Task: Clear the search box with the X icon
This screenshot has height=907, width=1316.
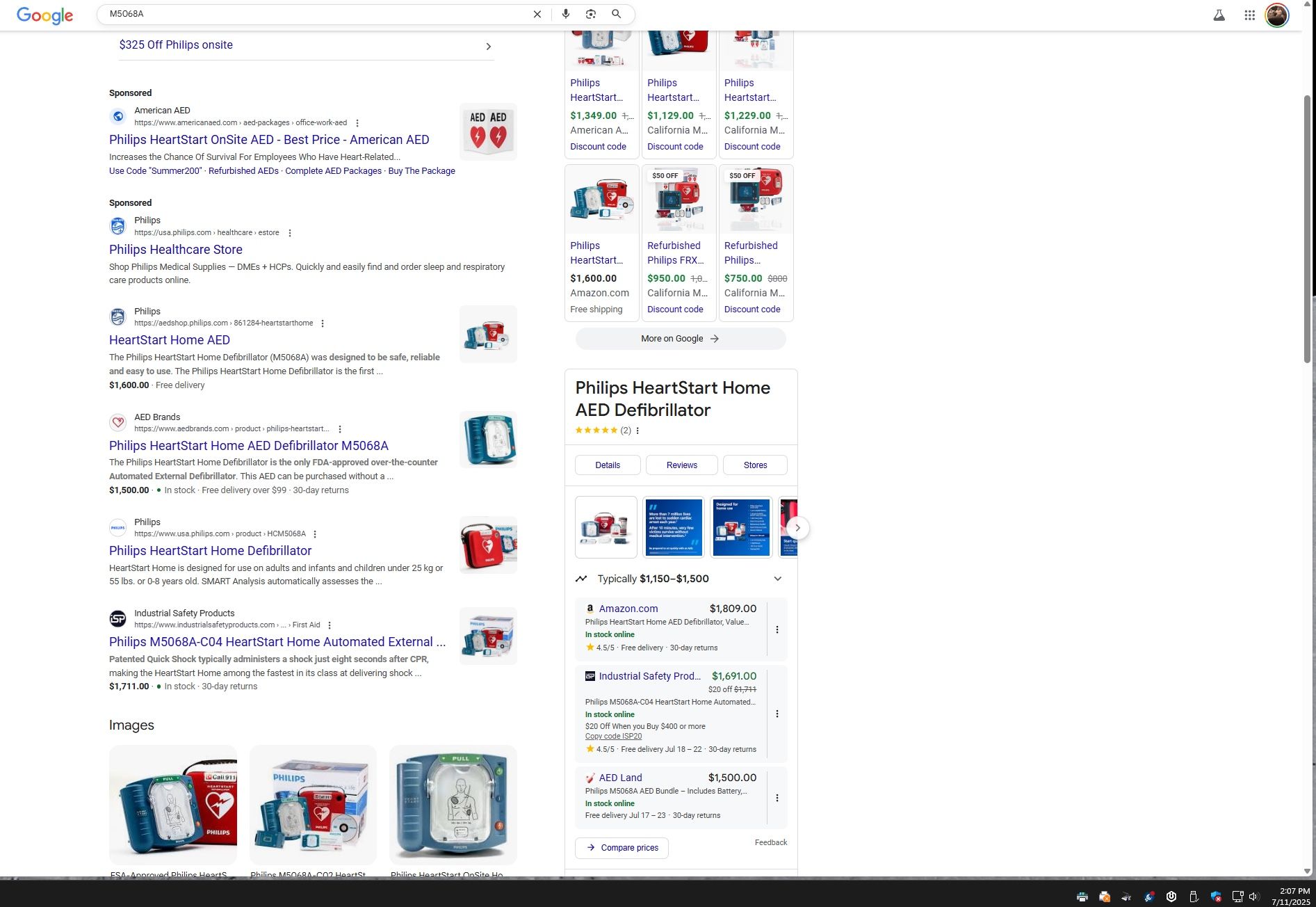Action: [537, 14]
